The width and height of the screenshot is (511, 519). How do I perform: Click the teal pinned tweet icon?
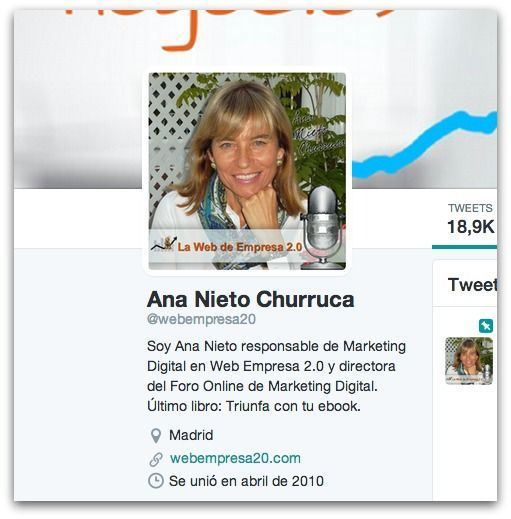pos(486,326)
